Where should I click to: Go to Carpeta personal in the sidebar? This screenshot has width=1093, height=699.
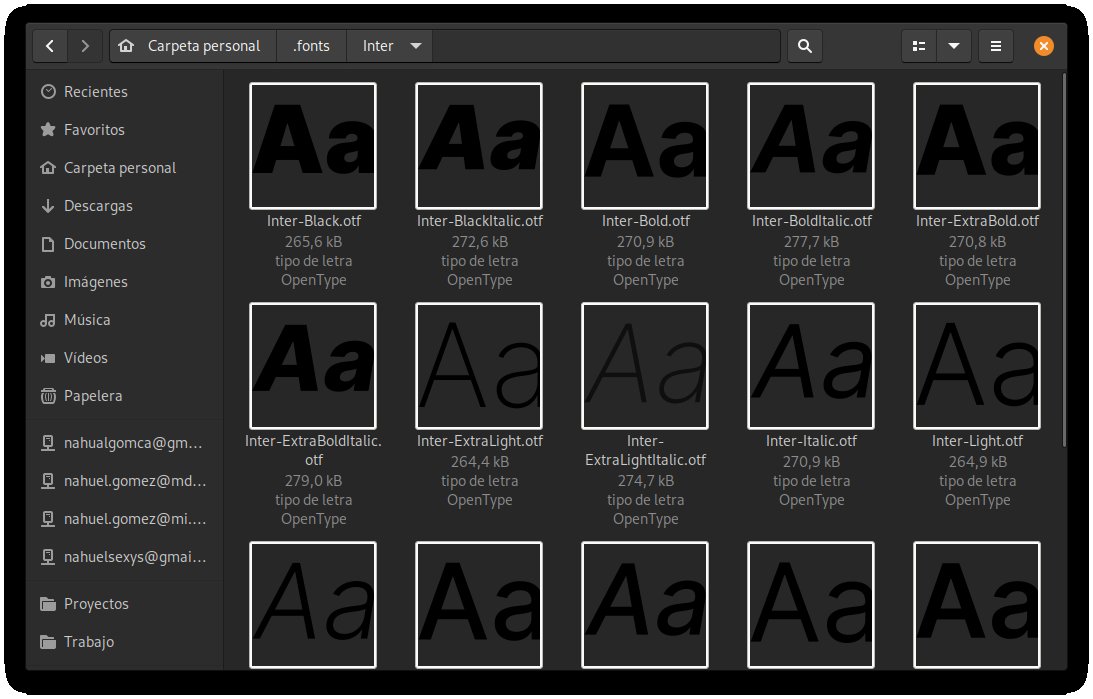[125, 168]
